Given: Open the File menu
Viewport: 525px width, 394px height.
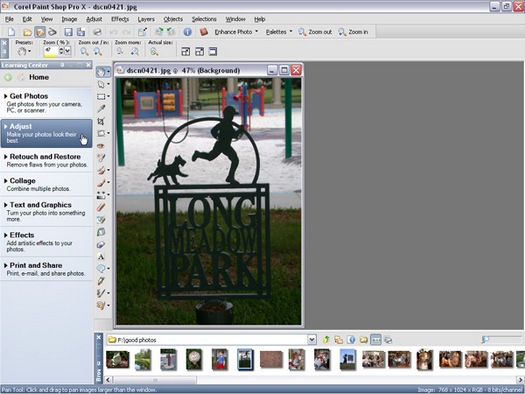Looking at the screenshot, I should pos(9,19).
